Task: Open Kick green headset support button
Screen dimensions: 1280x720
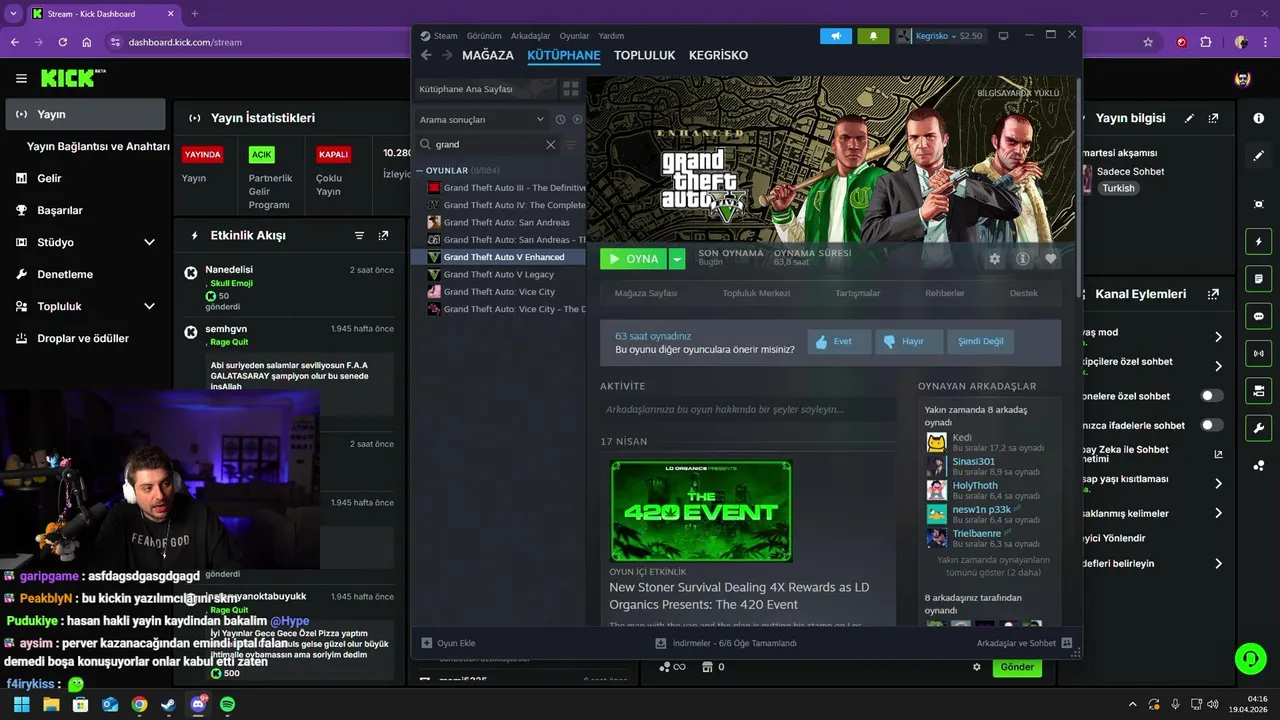Action: click(1250, 659)
